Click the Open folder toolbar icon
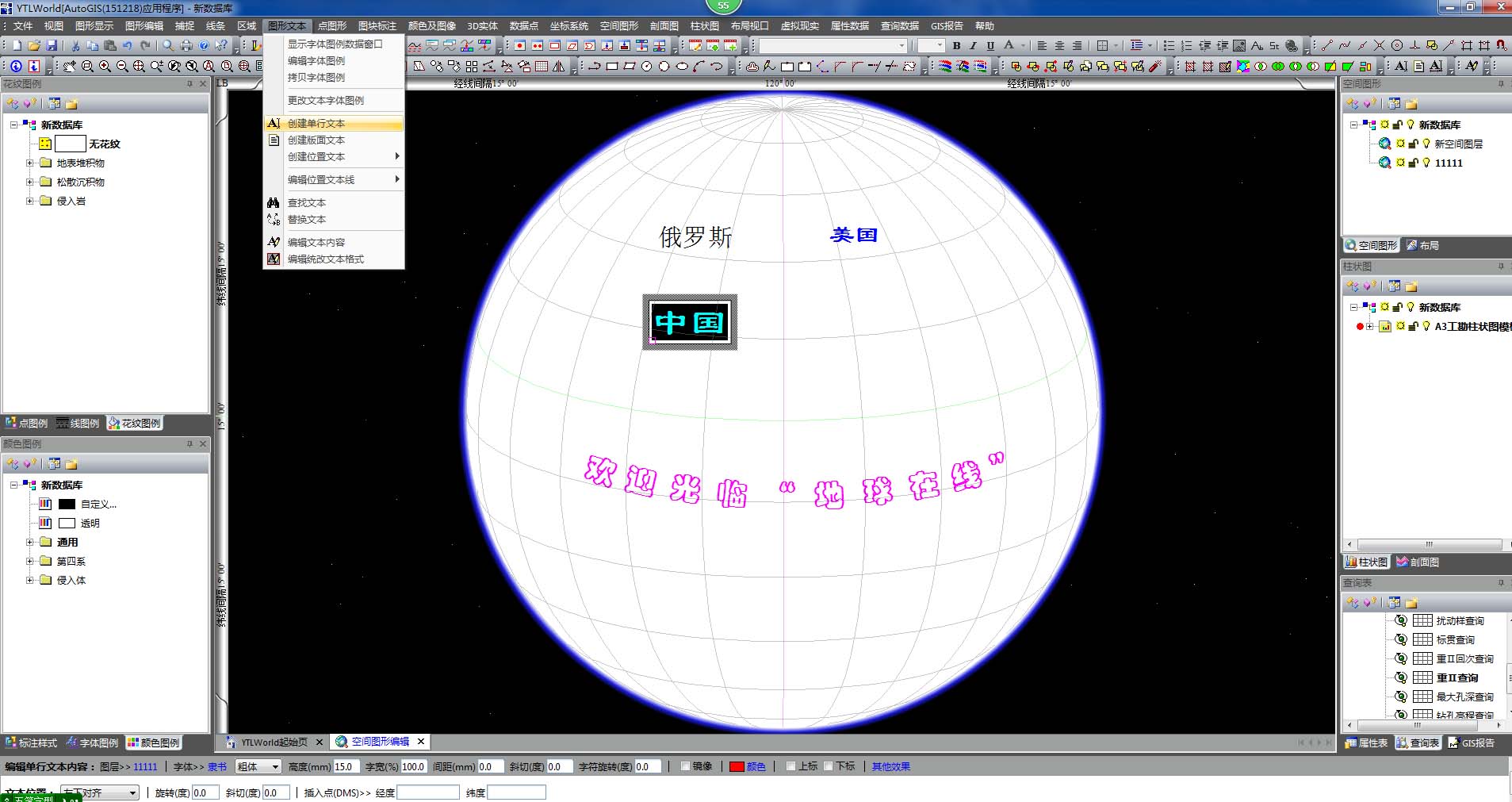The height and width of the screenshot is (802, 1512). (34, 46)
